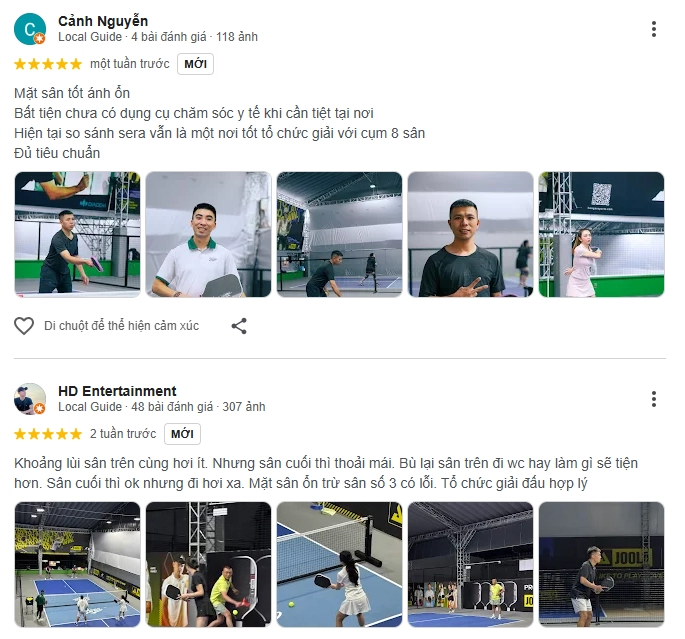The width and height of the screenshot is (685, 639).
Task: Open the HD Entertainment reviewer name link
Action: (x=117, y=390)
